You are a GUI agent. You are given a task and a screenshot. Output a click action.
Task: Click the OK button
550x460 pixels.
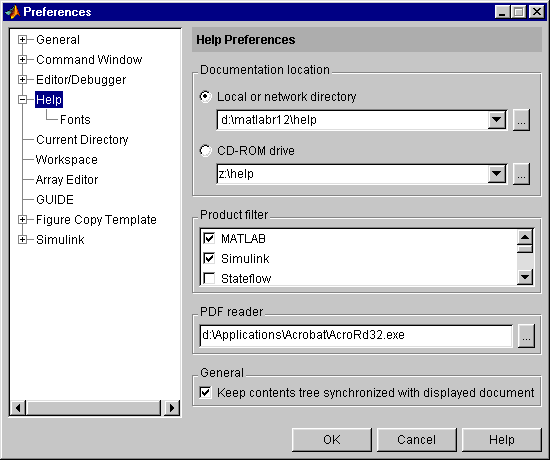331,440
